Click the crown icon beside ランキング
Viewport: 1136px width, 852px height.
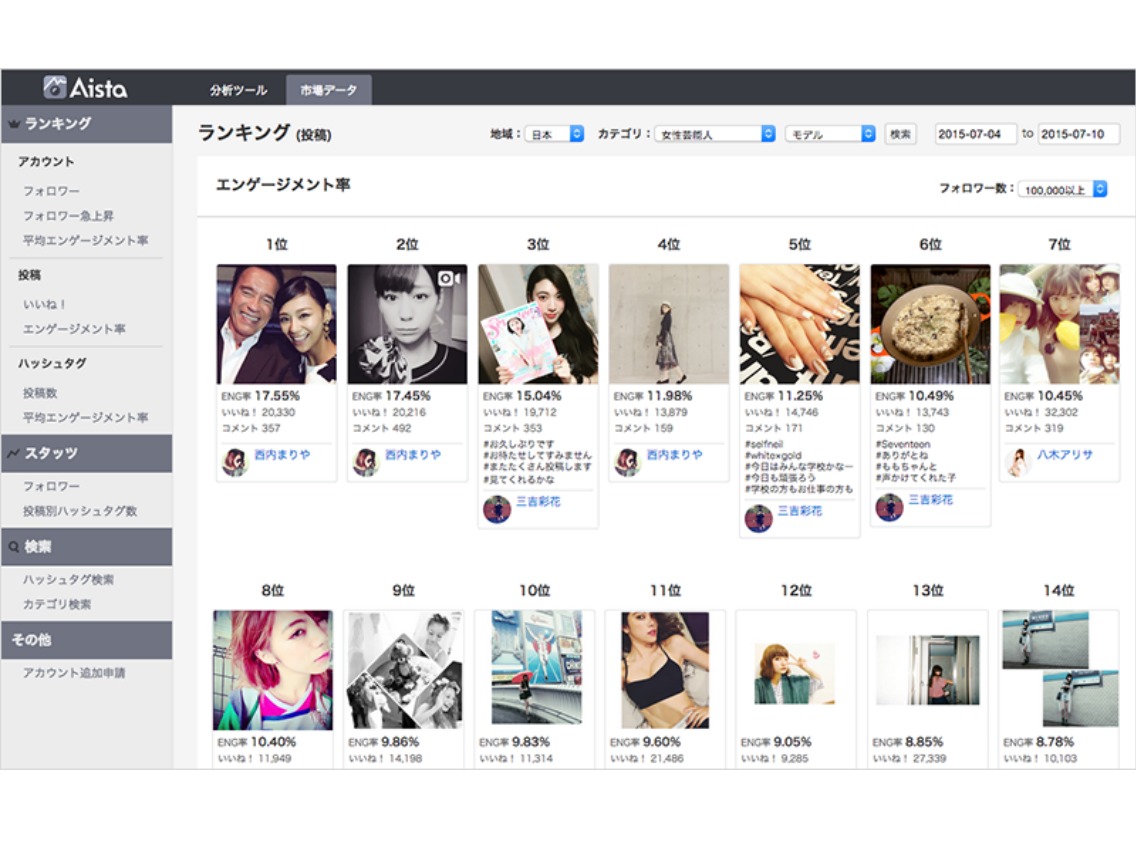14,124
